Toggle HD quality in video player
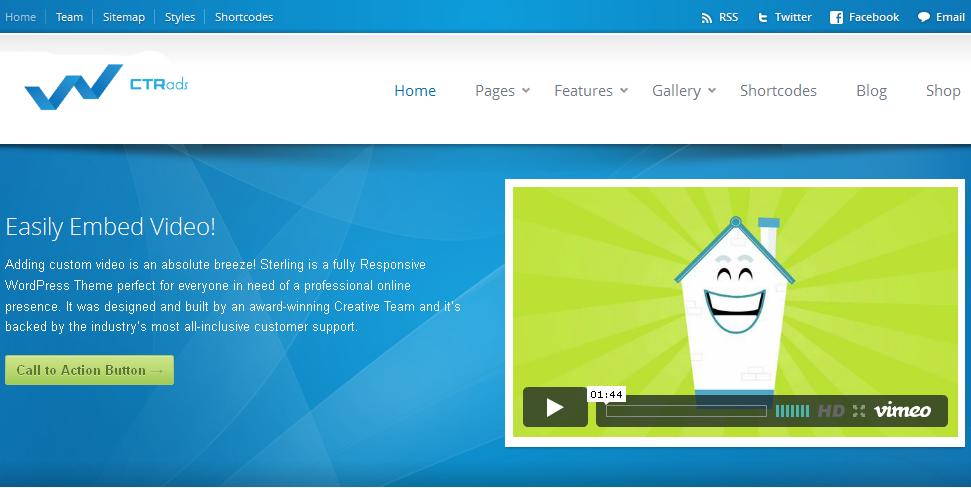971x488 pixels. pyautogui.click(x=831, y=411)
